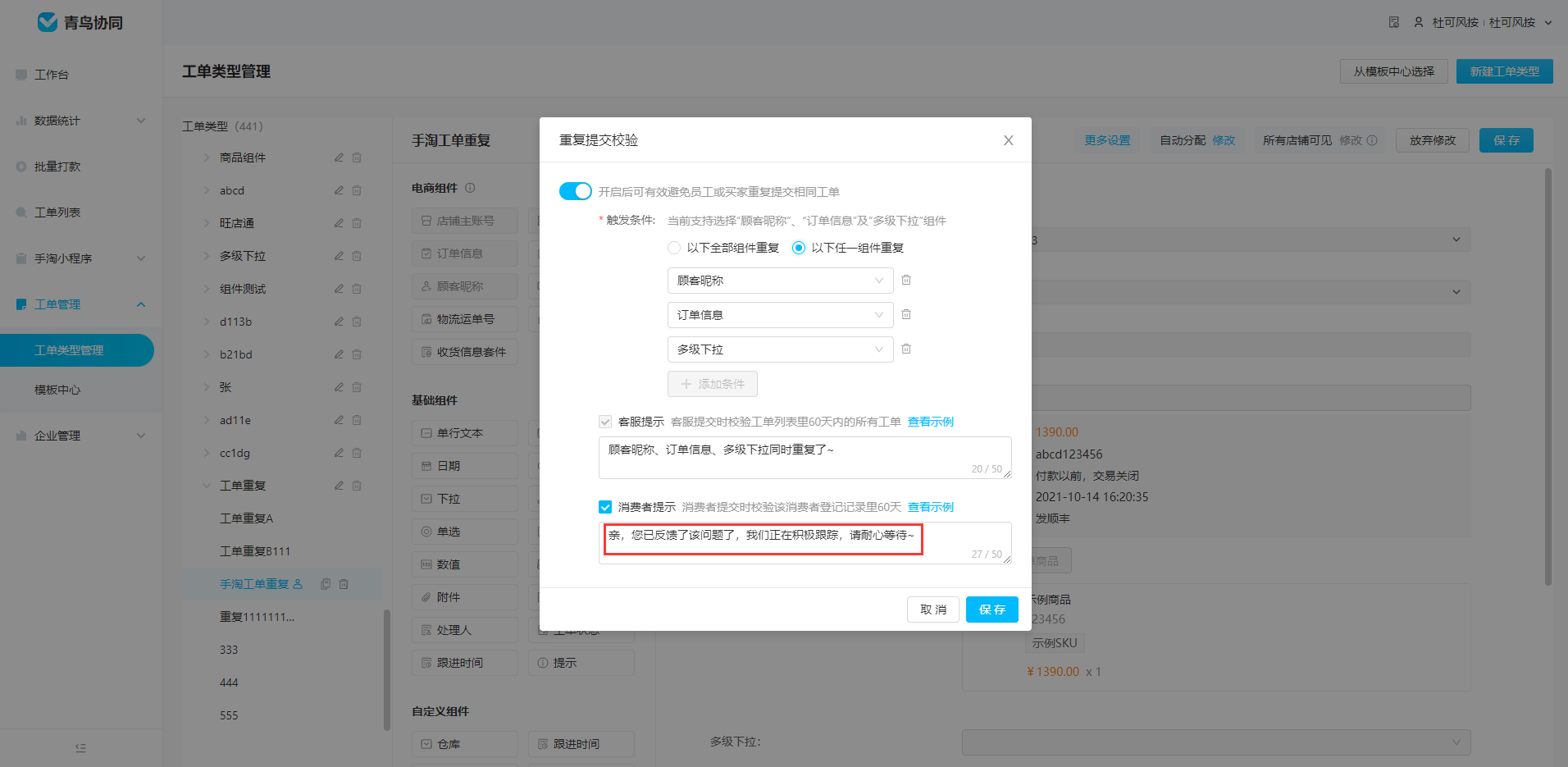Select '以下全部组件重复' radio option

click(673, 248)
